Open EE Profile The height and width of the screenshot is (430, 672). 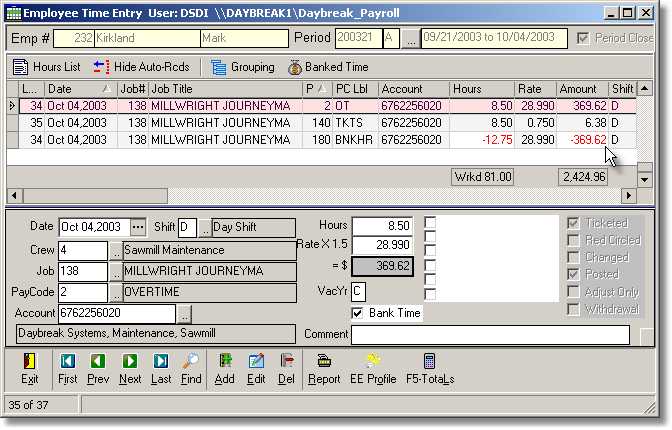tap(373, 369)
